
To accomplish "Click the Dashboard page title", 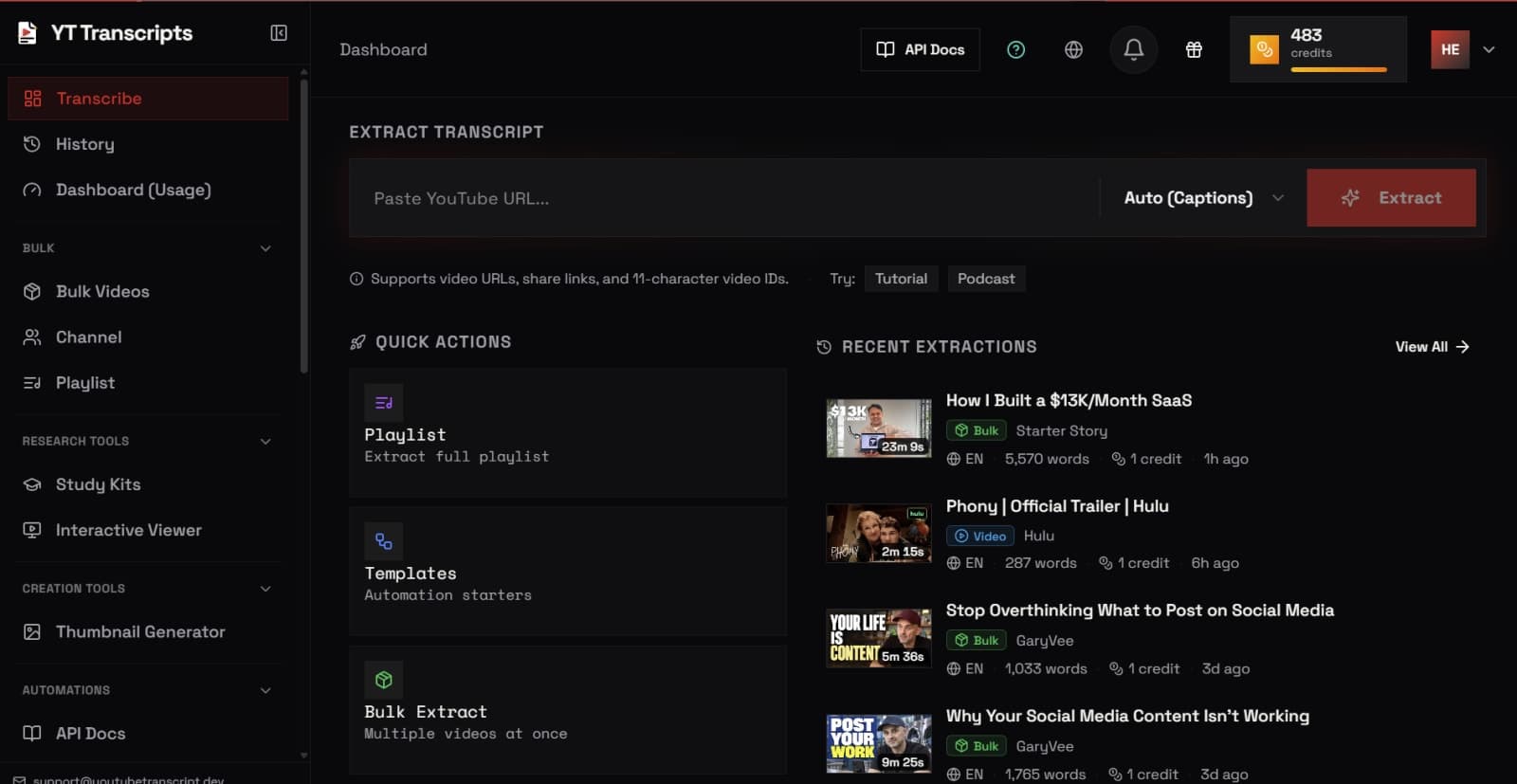I will point(383,49).
